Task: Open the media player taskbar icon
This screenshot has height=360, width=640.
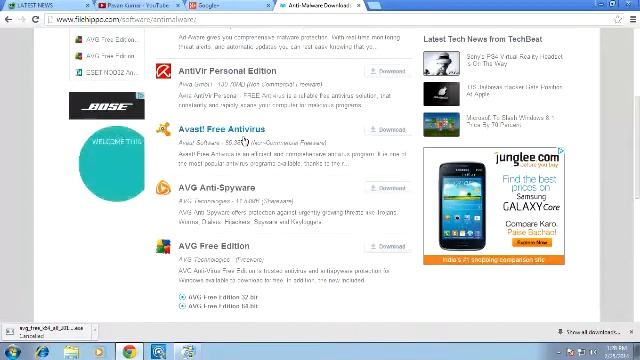Action: tap(100, 351)
